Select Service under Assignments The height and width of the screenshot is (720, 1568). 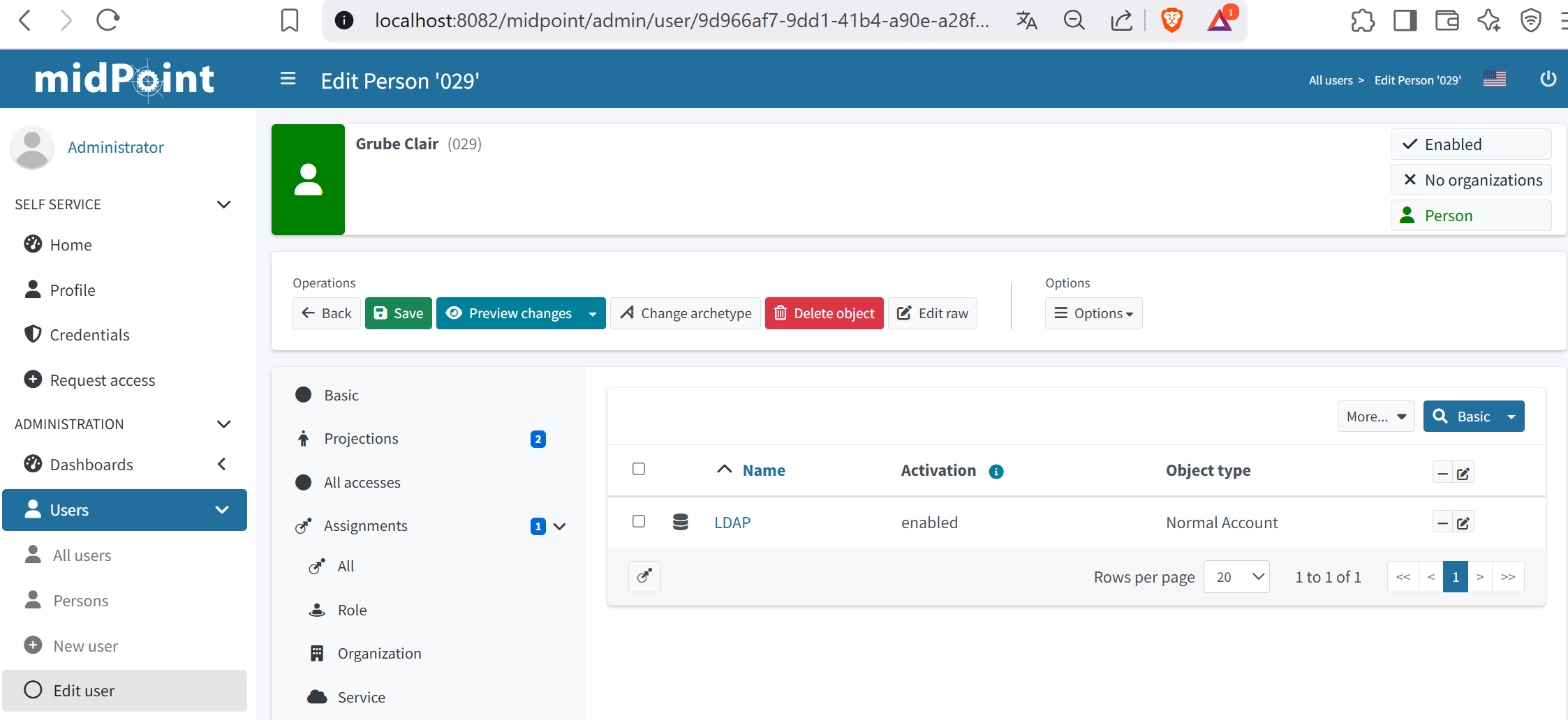(361, 698)
